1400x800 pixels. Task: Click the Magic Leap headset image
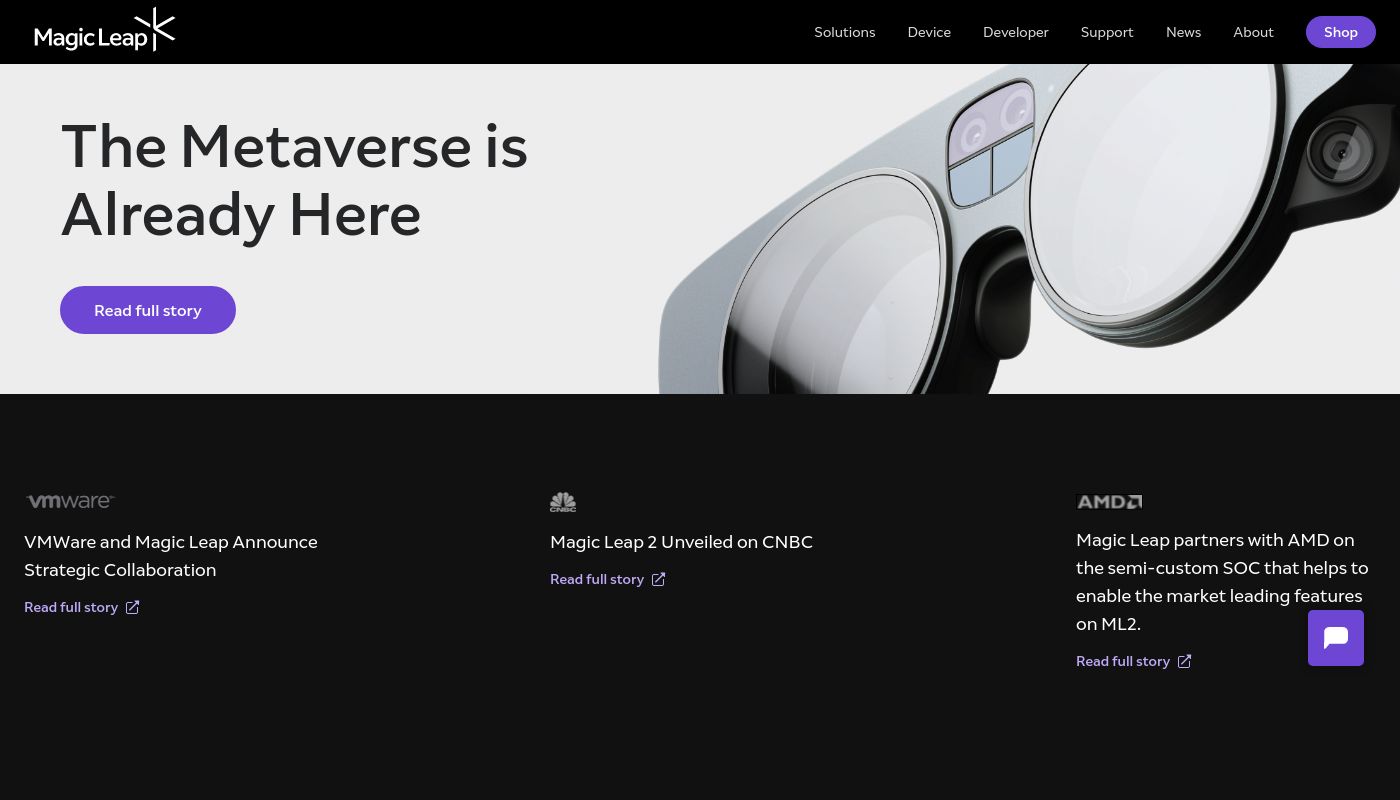(1030, 229)
